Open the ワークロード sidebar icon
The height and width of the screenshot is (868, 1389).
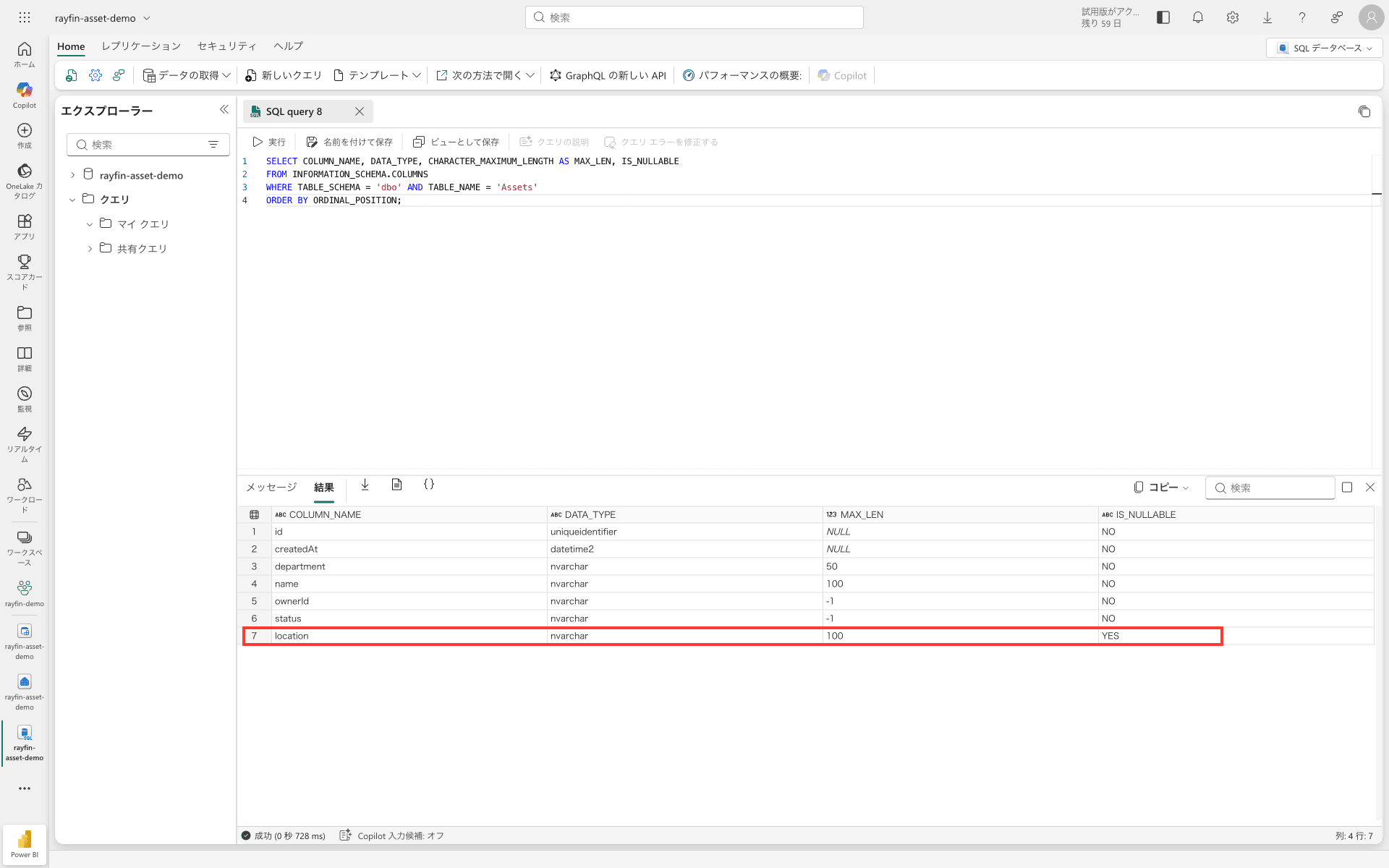coord(25,494)
